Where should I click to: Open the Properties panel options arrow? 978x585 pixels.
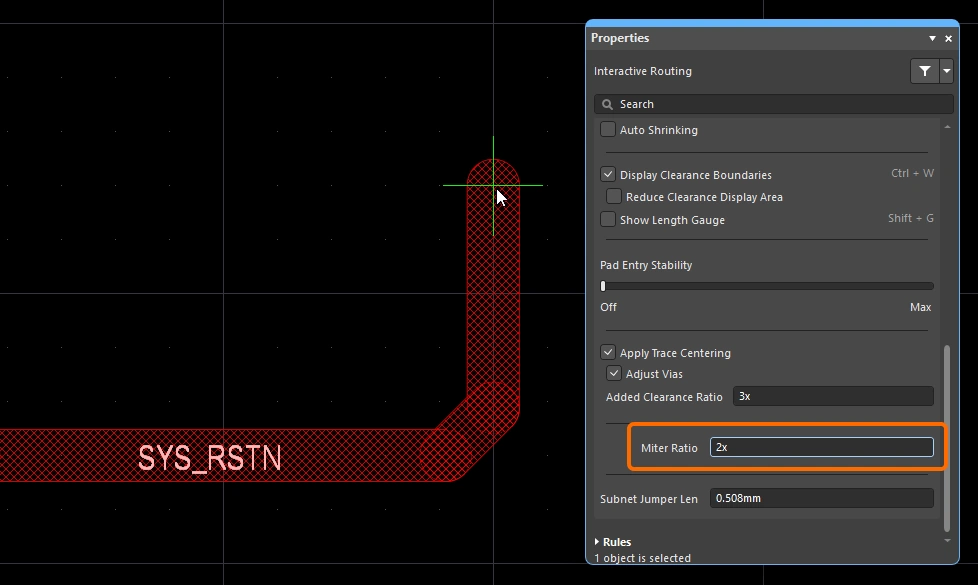pos(932,38)
